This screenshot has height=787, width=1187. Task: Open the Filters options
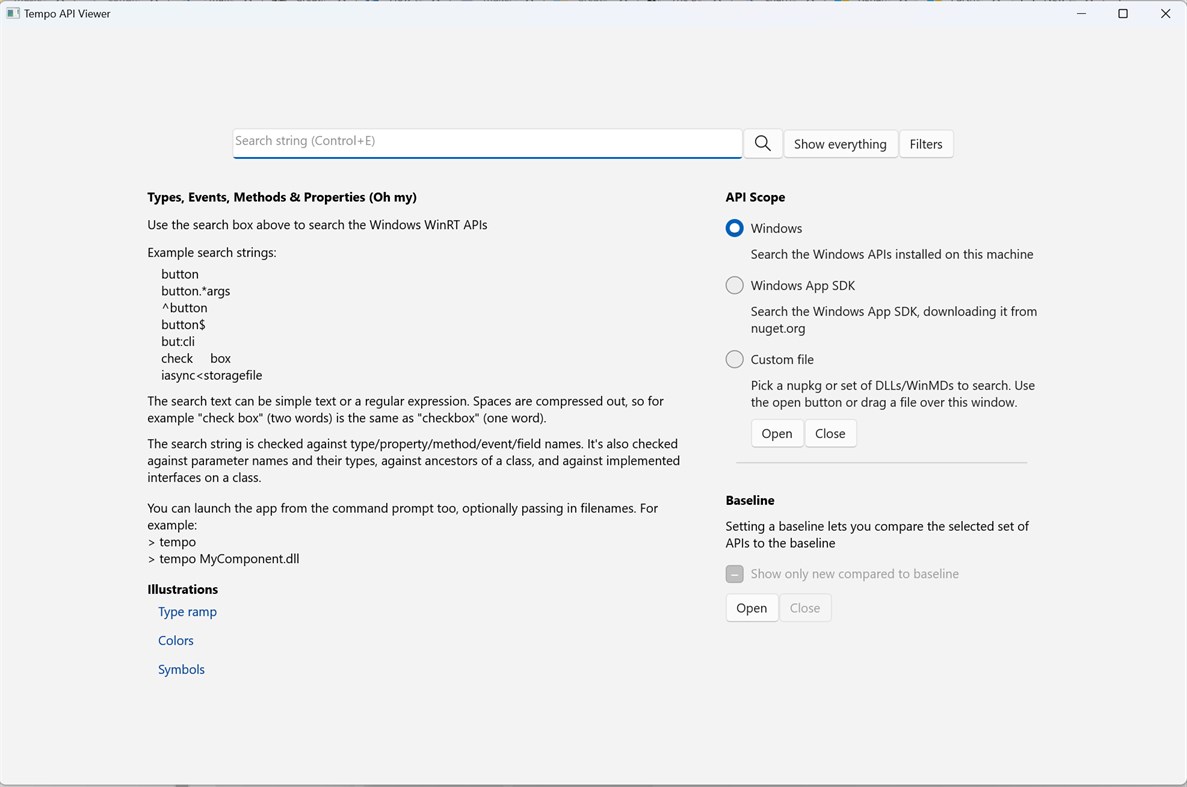click(x=925, y=143)
